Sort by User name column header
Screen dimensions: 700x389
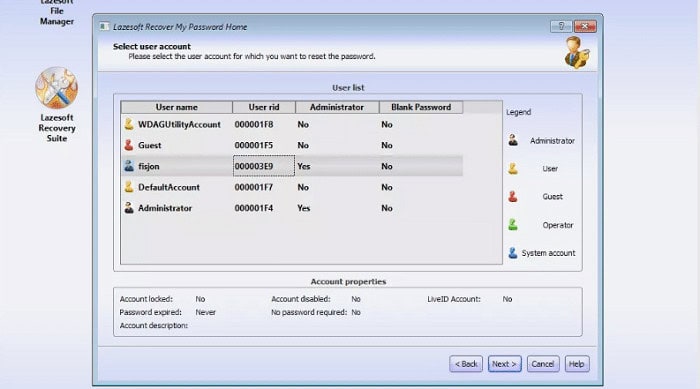coord(176,107)
